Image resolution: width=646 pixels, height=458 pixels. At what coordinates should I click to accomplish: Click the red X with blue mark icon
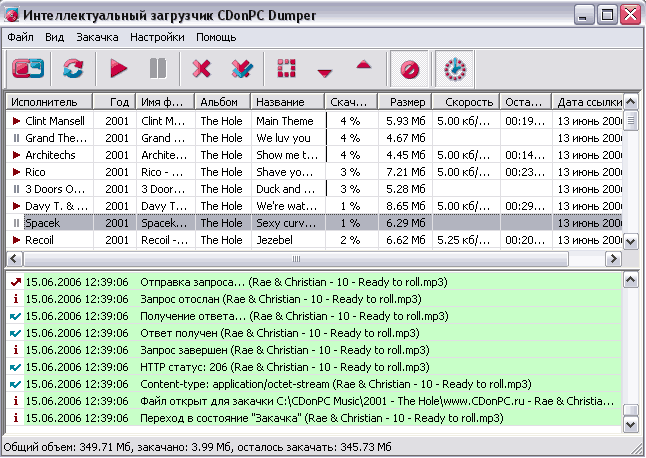(242, 68)
